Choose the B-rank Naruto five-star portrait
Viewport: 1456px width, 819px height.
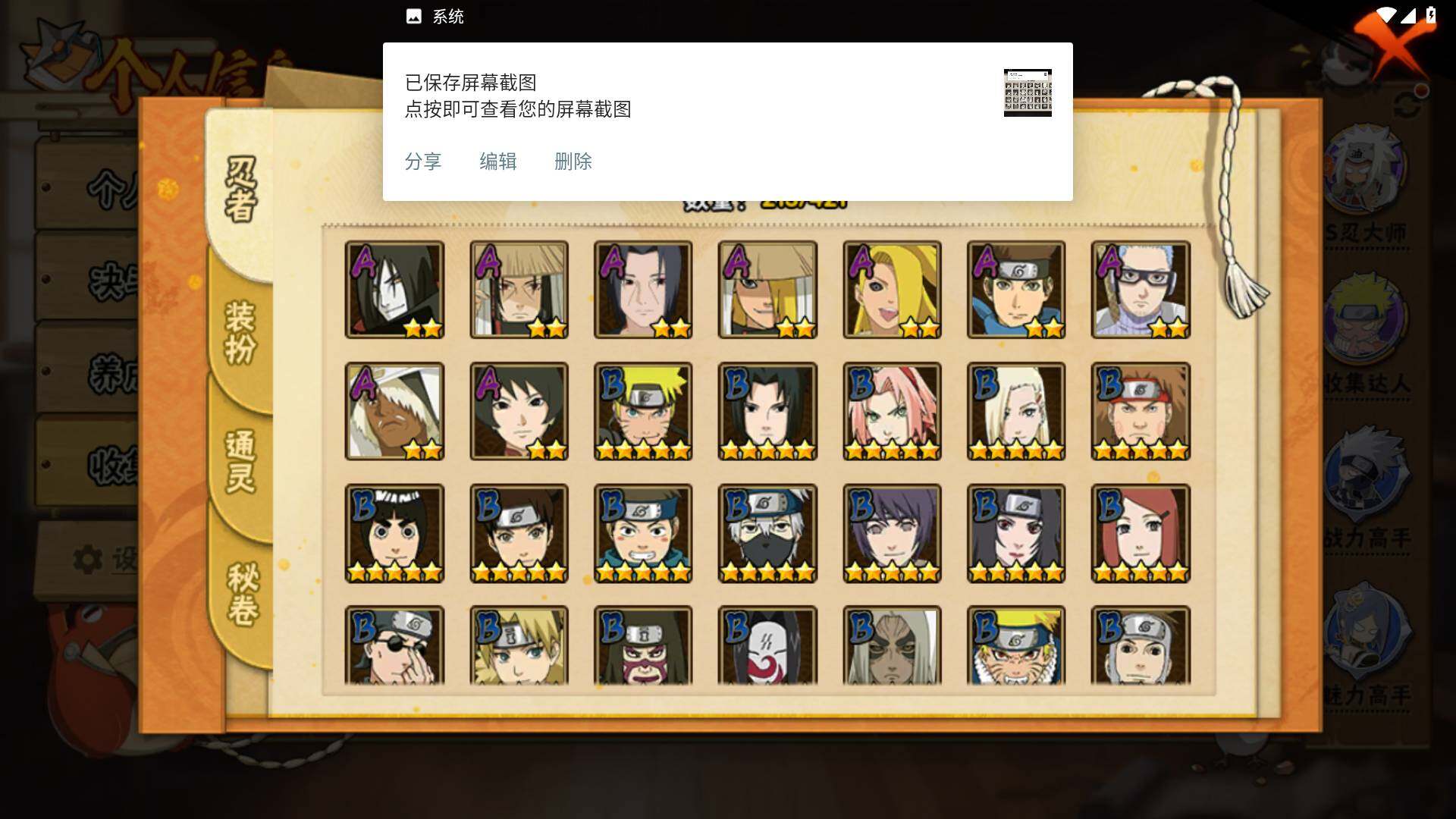pyautogui.click(x=643, y=412)
